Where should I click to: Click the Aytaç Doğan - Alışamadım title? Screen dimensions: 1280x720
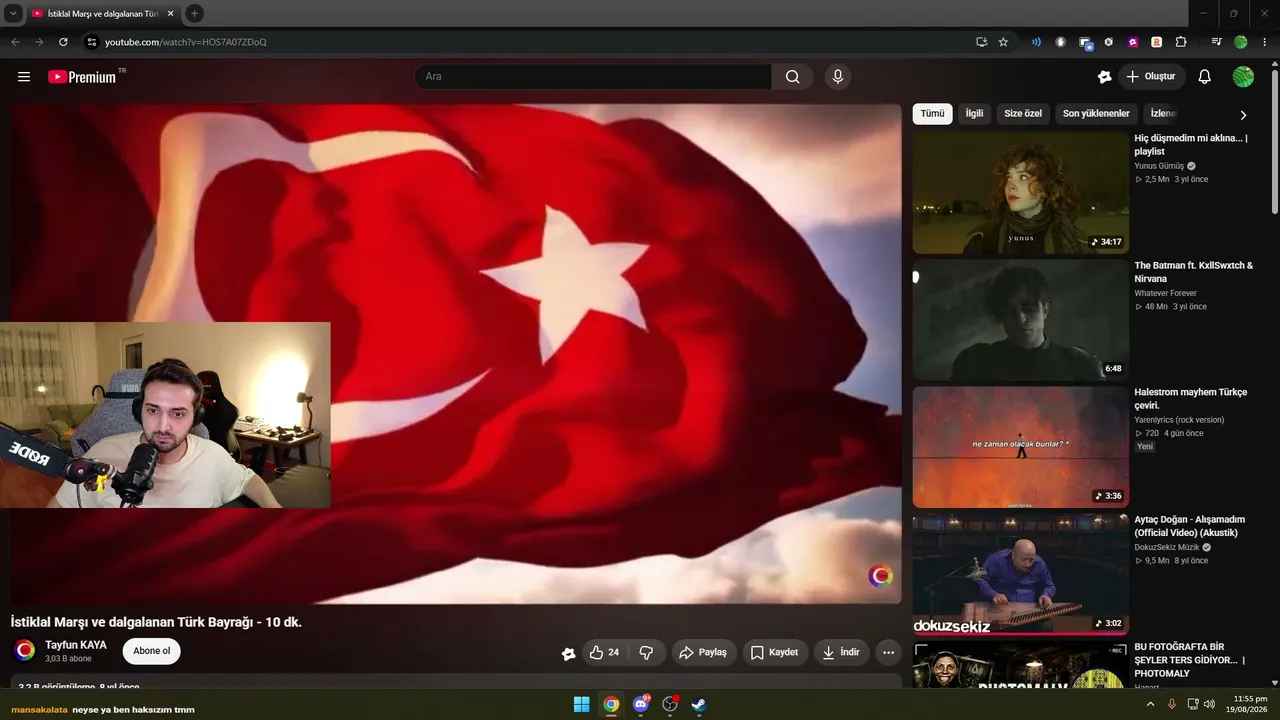pyautogui.click(x=1190, y=526)
